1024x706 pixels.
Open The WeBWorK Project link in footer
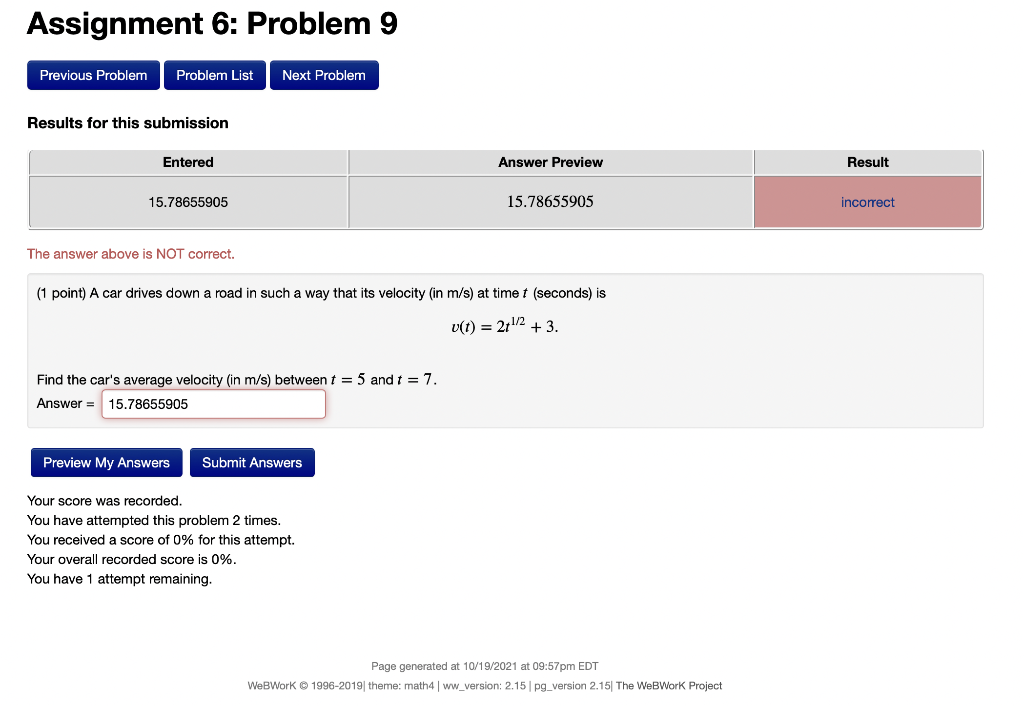[669, 686]
